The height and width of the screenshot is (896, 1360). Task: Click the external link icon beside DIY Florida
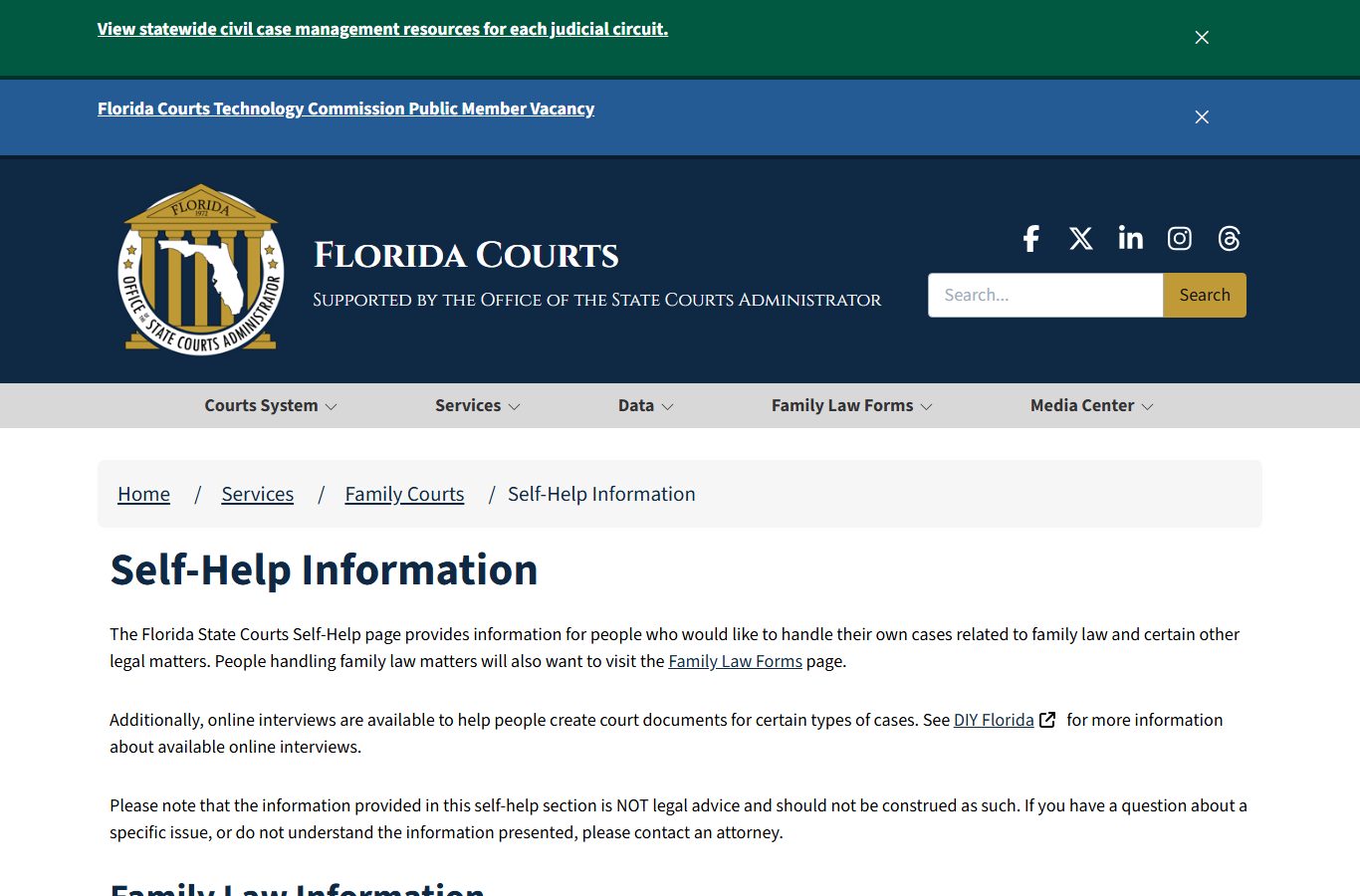1047,720
